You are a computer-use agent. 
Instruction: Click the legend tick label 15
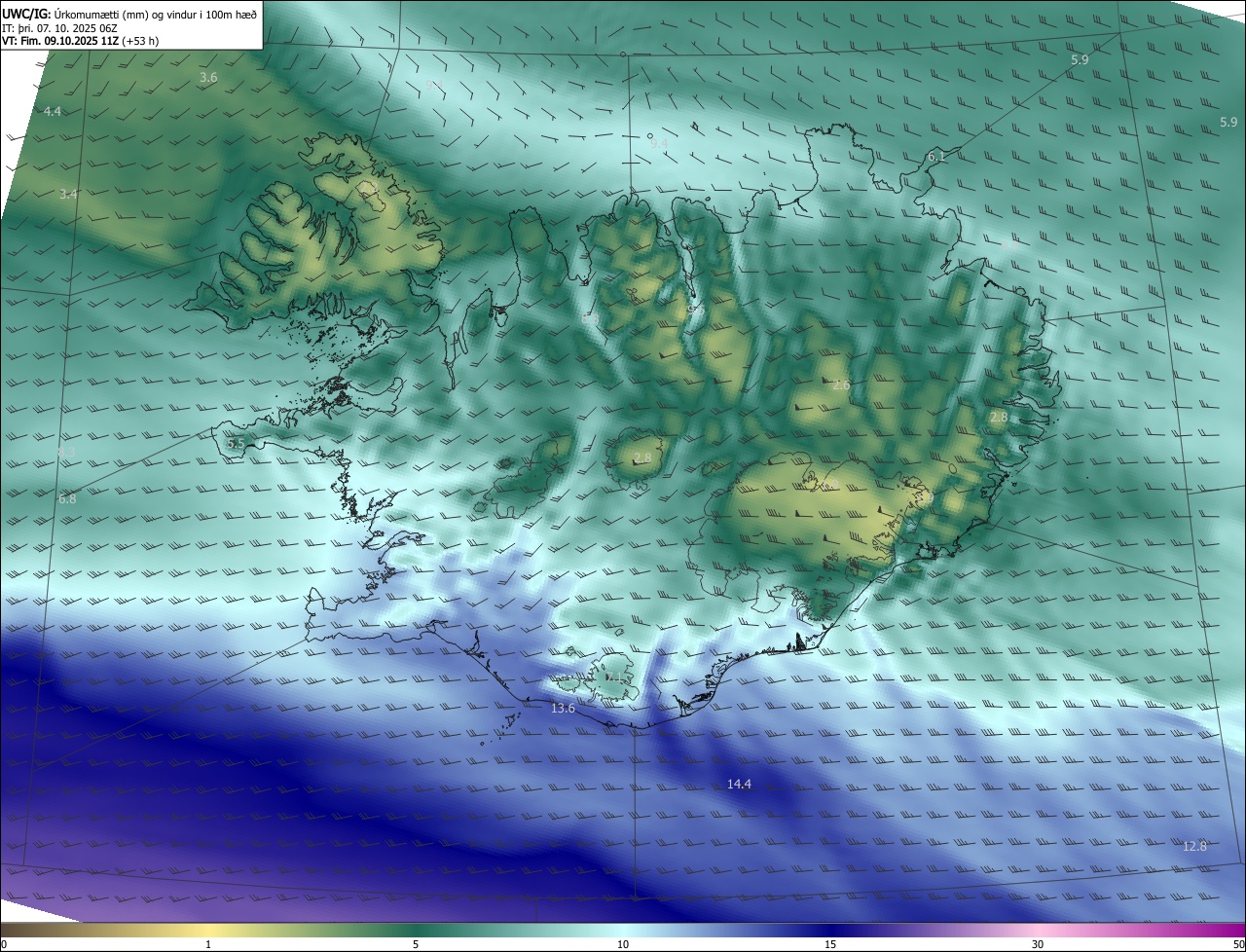click(830, 944)
